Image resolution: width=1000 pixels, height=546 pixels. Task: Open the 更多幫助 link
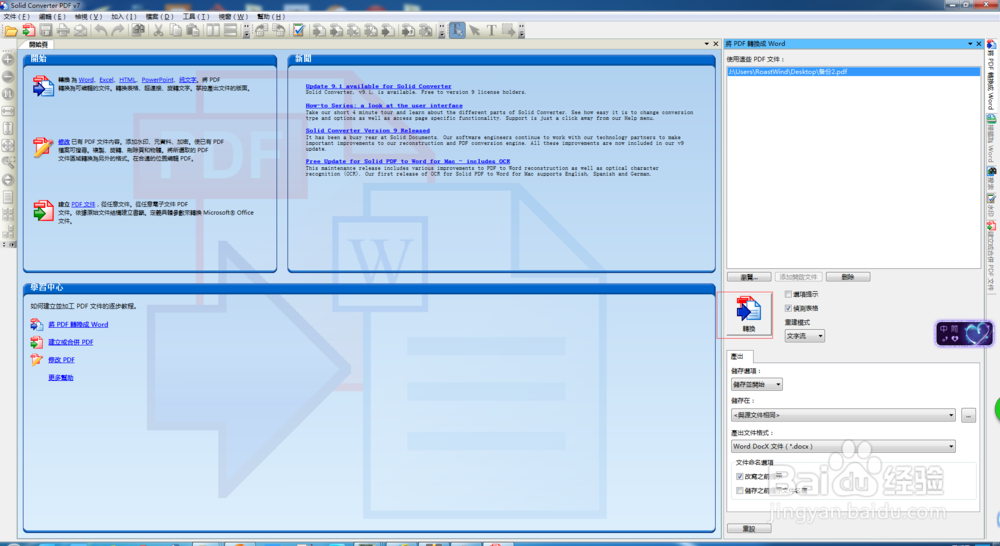tap(61, 378)
